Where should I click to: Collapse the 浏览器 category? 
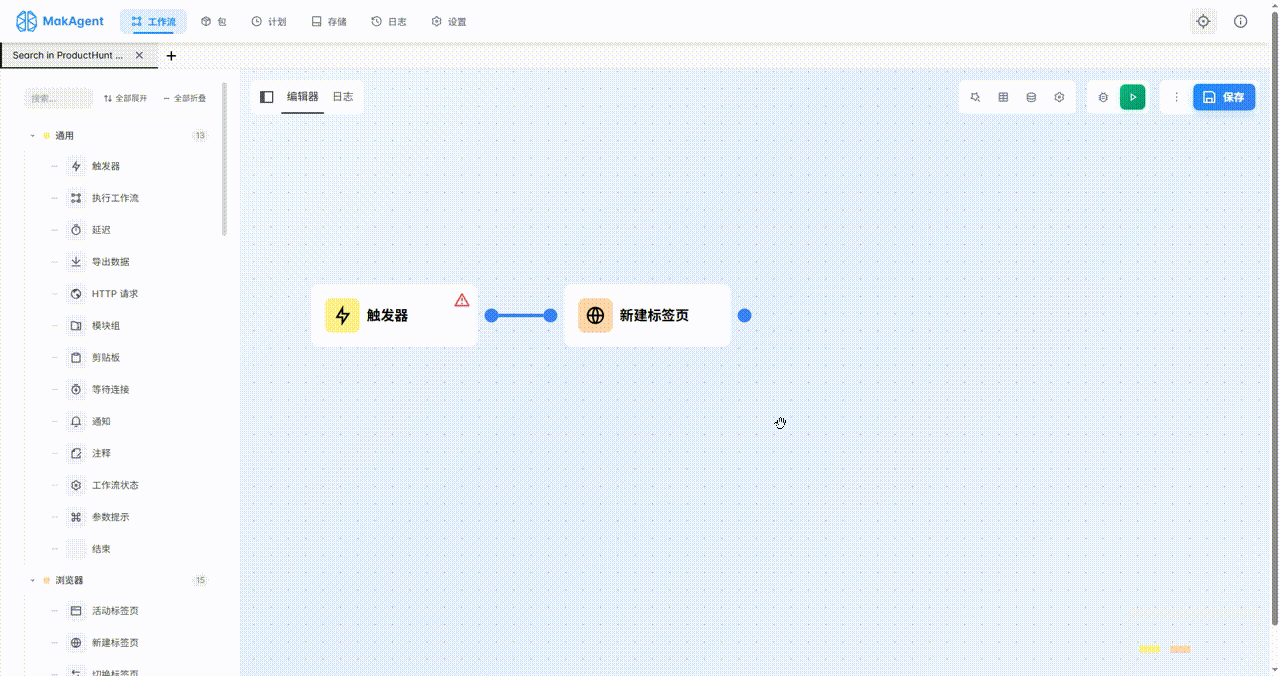[x=33, y=580]
